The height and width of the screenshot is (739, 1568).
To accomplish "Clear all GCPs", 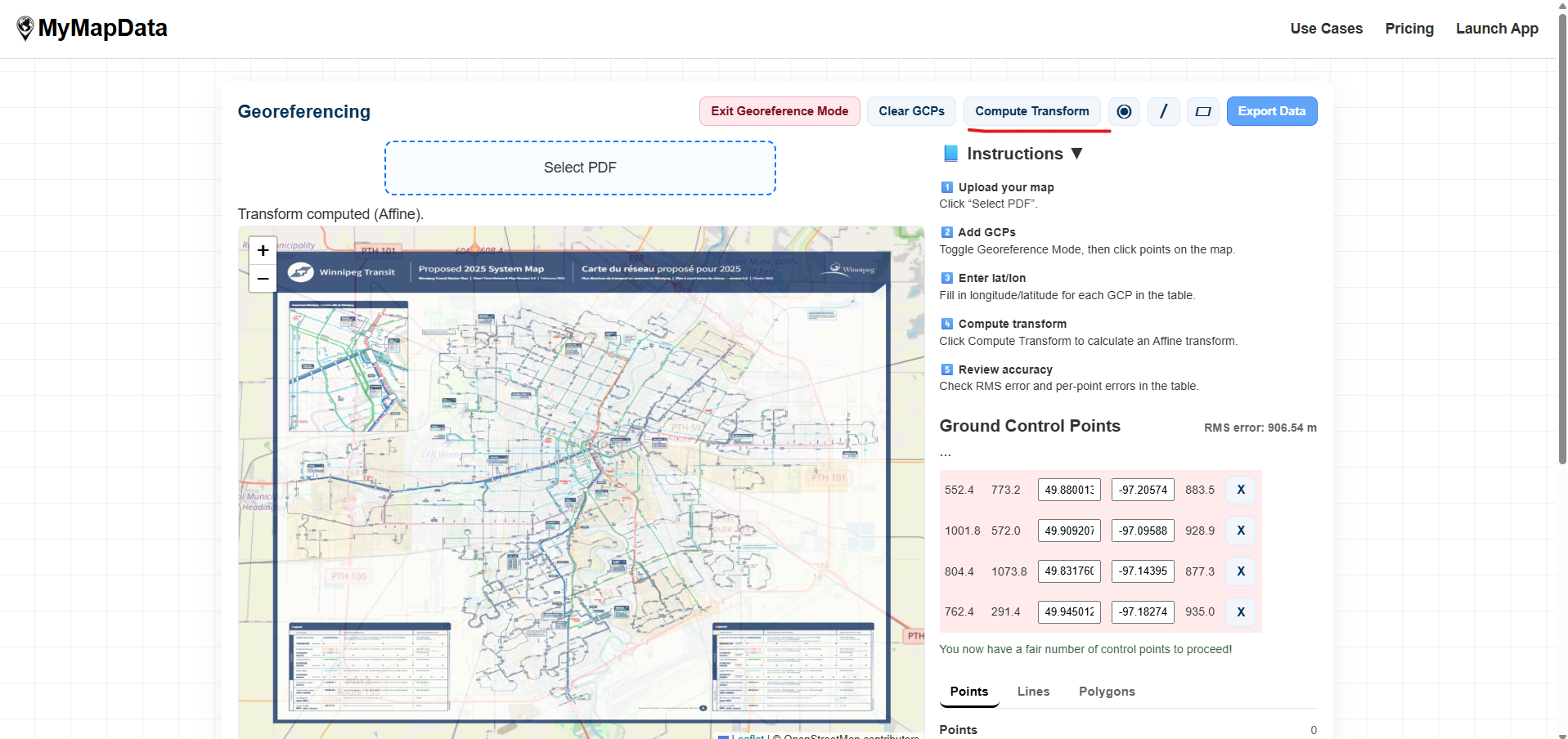I will tap(910, 111).
